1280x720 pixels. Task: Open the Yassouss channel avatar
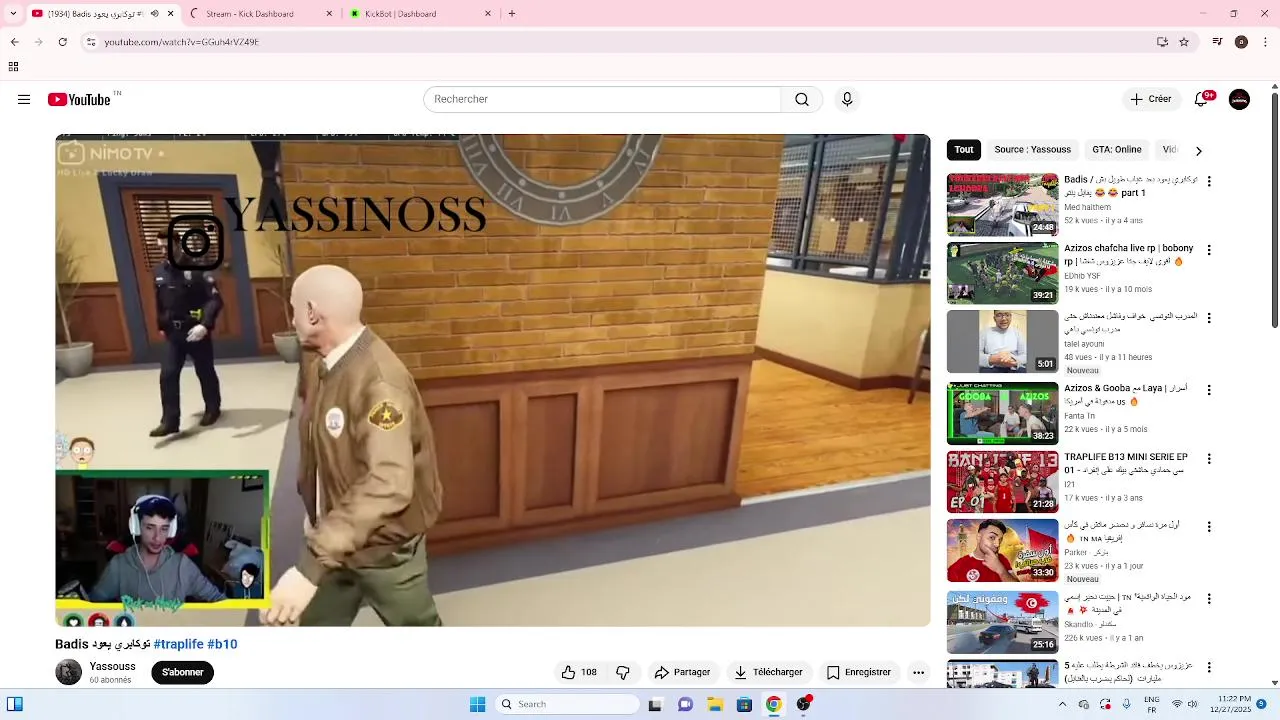68,672
